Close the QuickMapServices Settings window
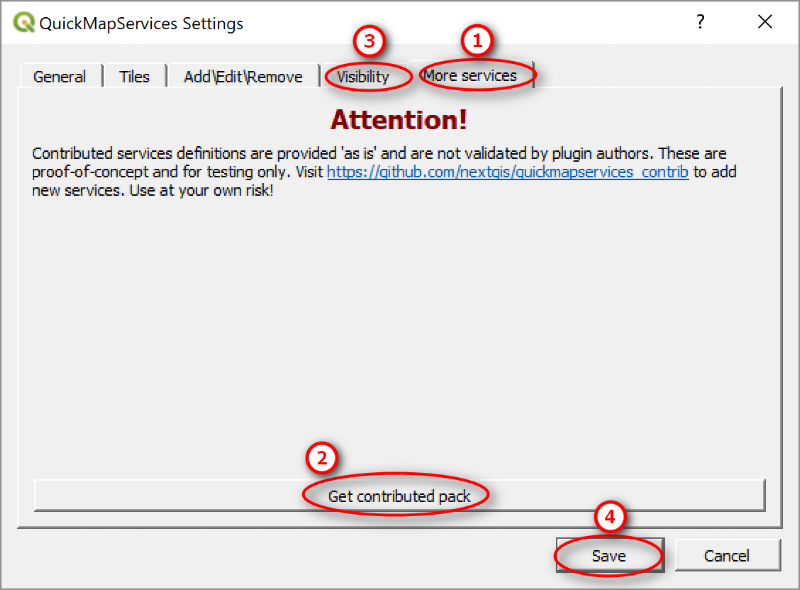Image resolution: width=800 pixels, height=590 pixels. click(x=765, y=22)
